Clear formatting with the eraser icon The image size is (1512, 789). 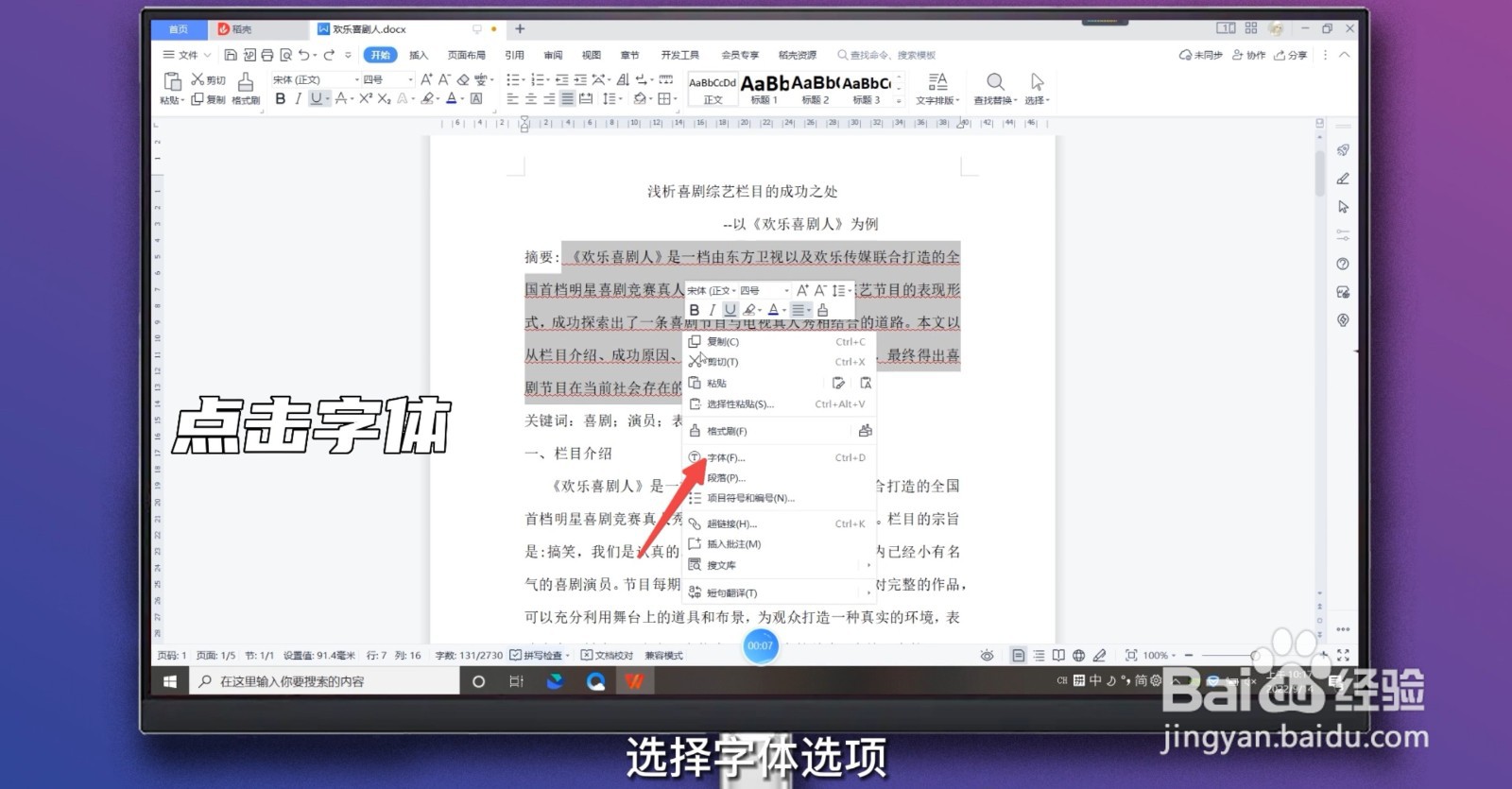click(x=463, y=79)
